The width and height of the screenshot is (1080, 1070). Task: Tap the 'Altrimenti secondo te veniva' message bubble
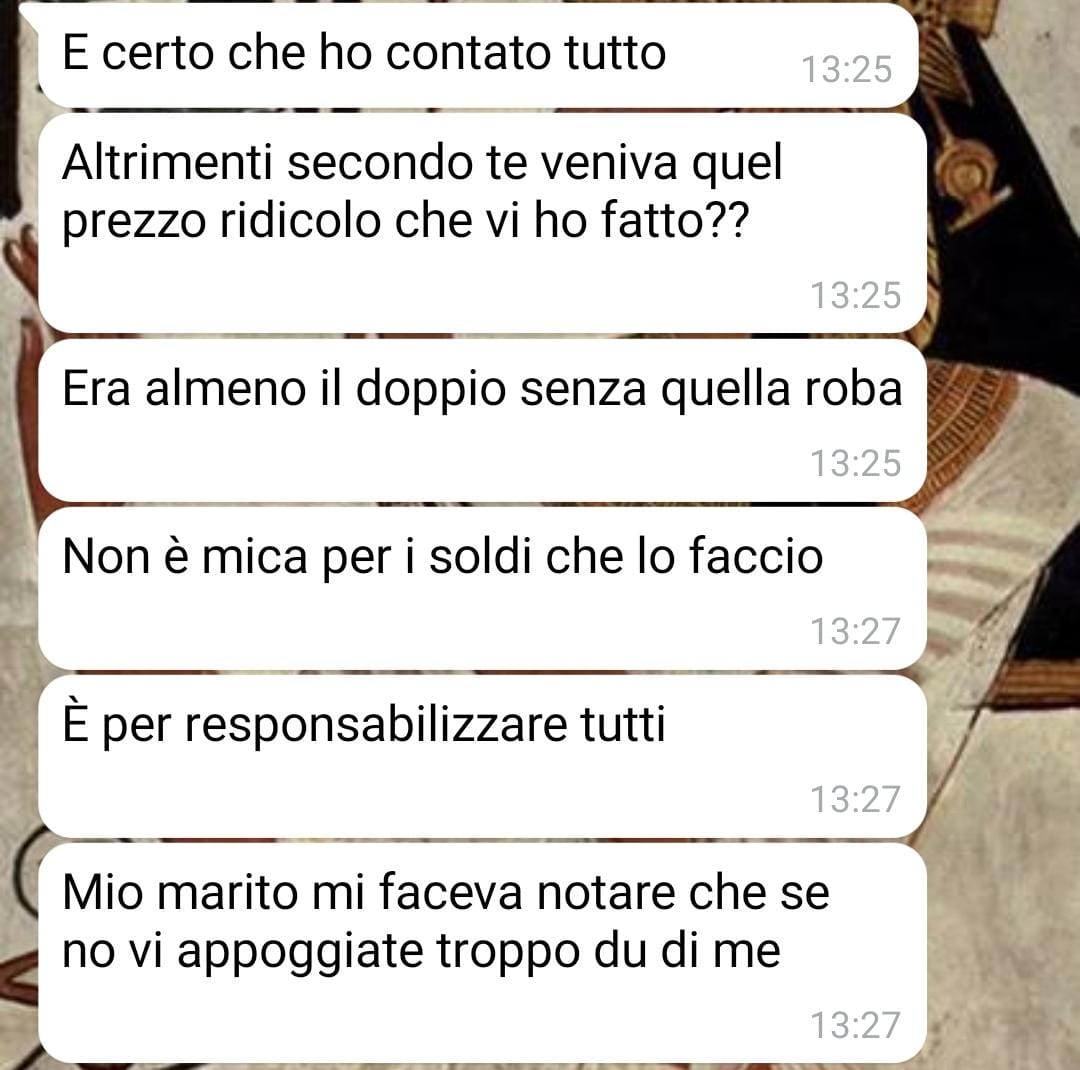tap(482, 223)
